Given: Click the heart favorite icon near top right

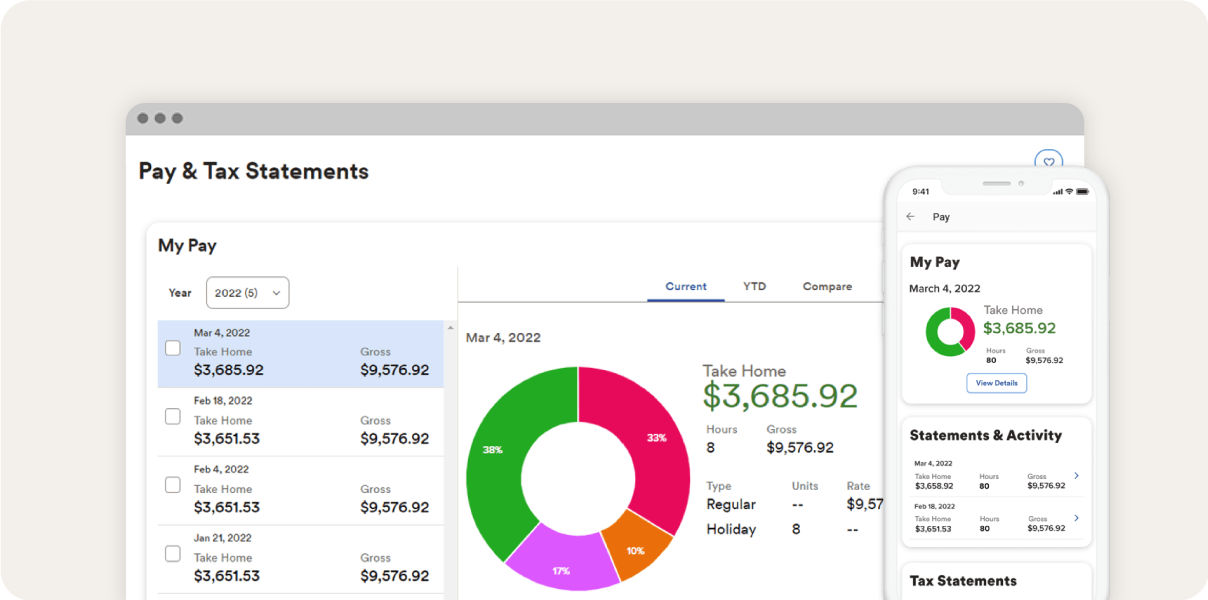Looking at the screenshot, I should [x=1048, y=162].
